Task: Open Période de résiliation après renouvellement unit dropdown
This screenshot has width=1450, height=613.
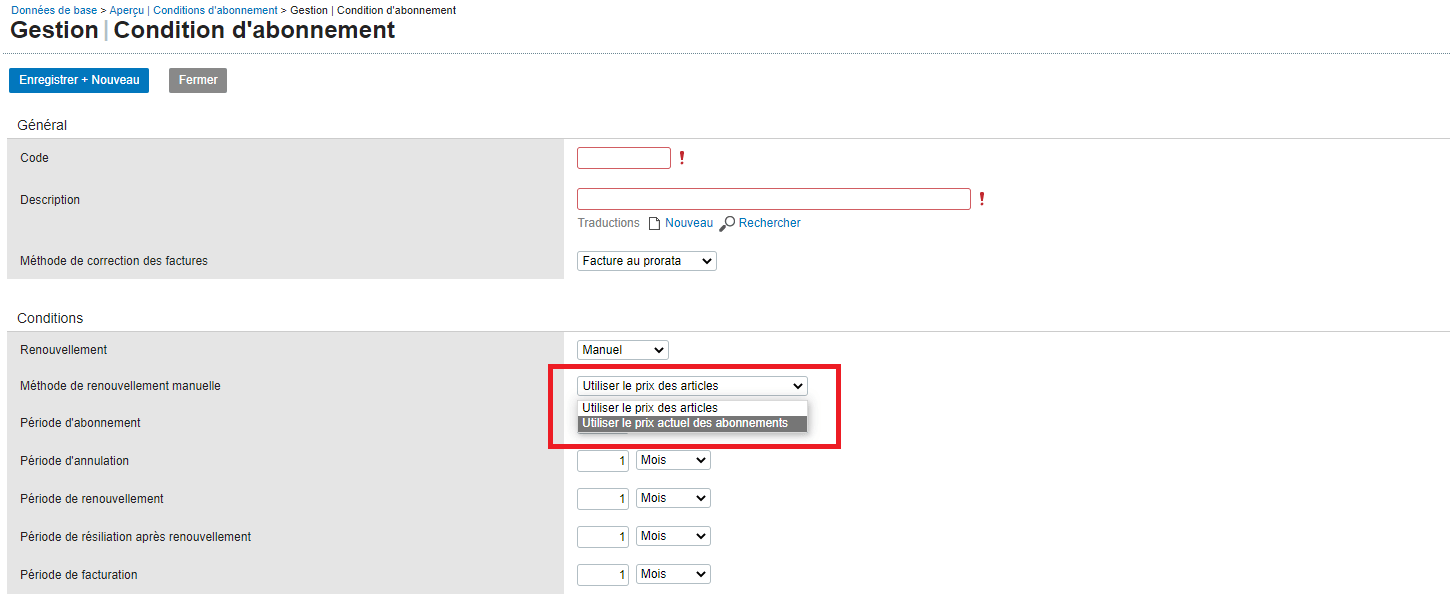Action: coord(673,536)
